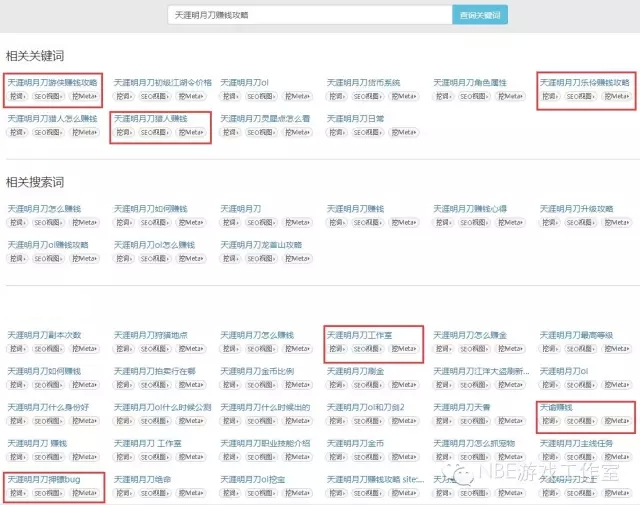Click 挖词 under 天涯明月刀最高等级
640x505 pixels.
tap(552, 349)
